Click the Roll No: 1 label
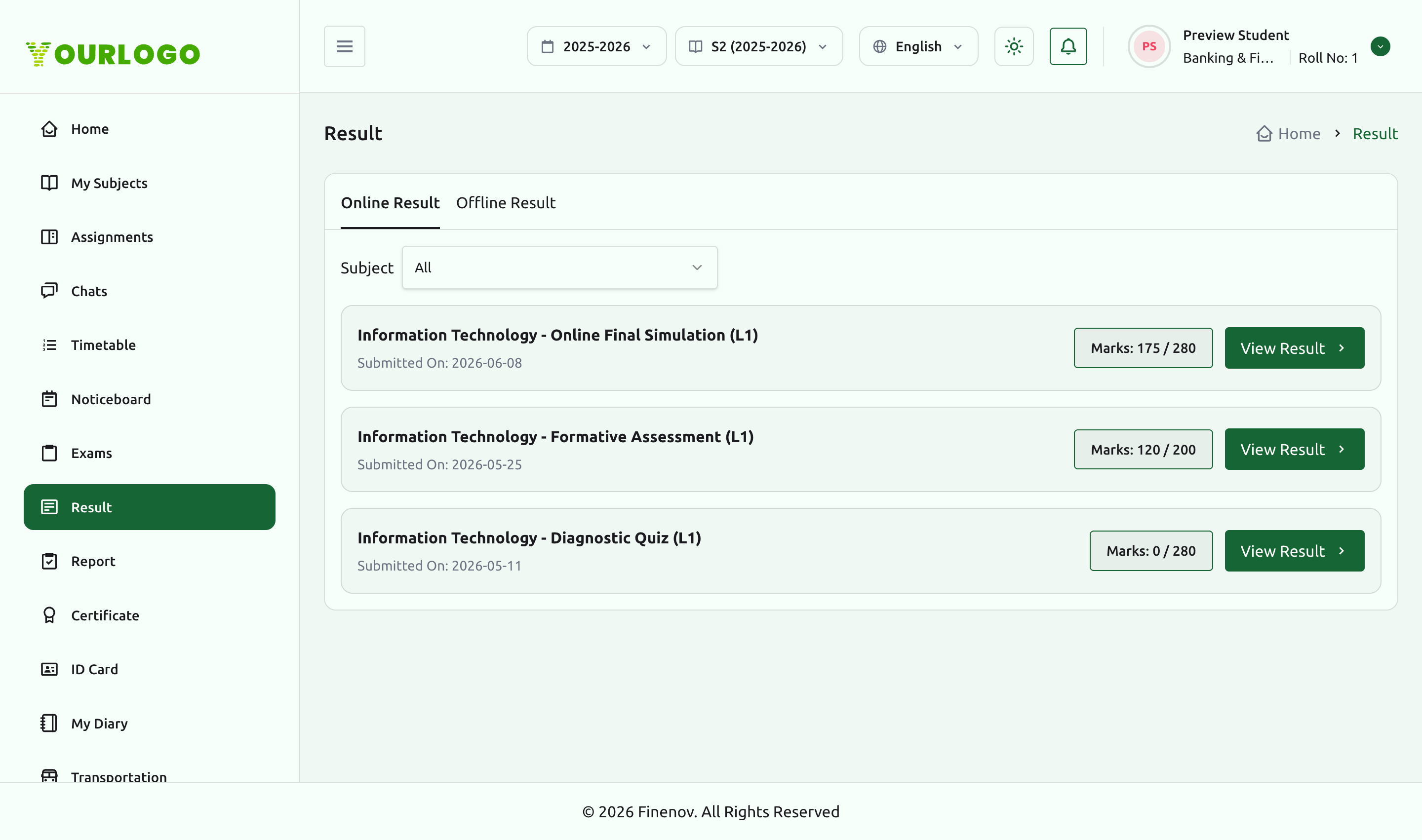This screenshot has width=1422, height=840. click(x=1327, y=58)
